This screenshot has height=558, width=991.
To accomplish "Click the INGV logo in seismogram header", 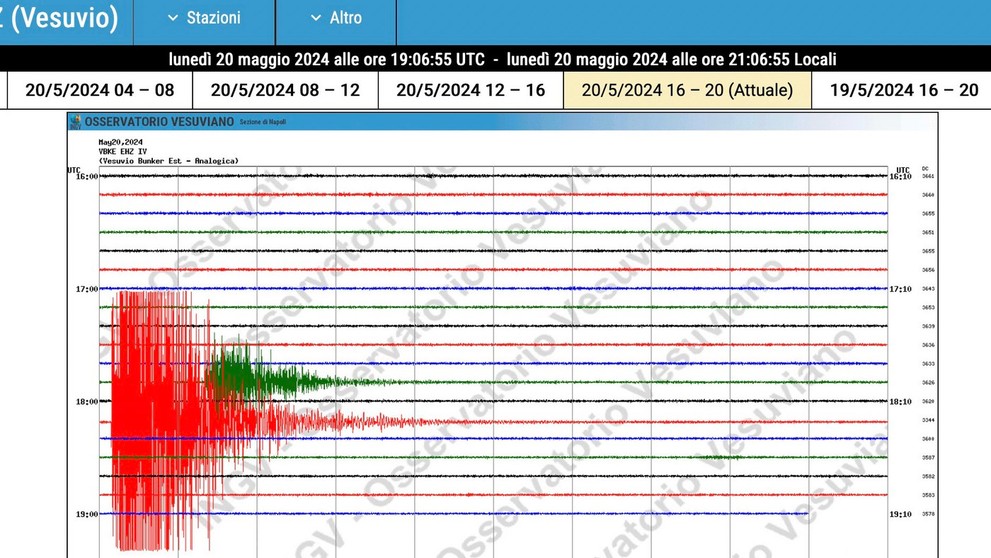I will pyautogui.click(x=76, y=122).
